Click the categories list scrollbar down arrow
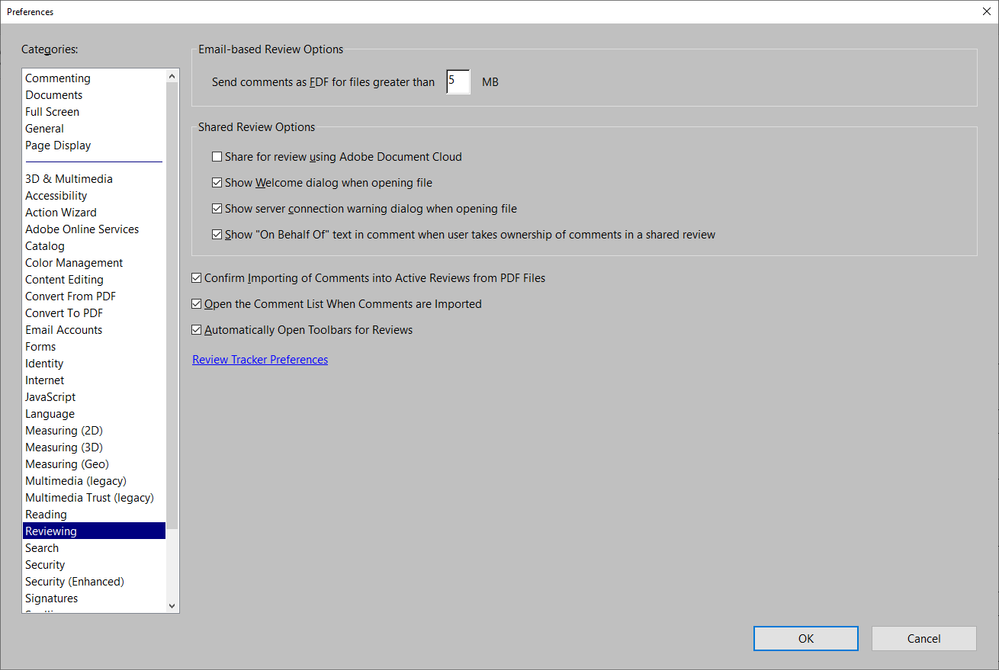The width and height of the screenshot is (999, 670). tap(172, 605)
